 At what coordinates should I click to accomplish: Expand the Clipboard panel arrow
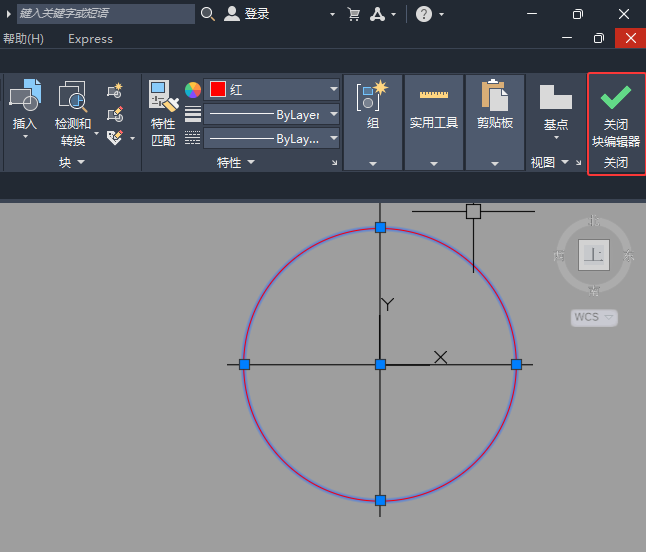point(495,164)
